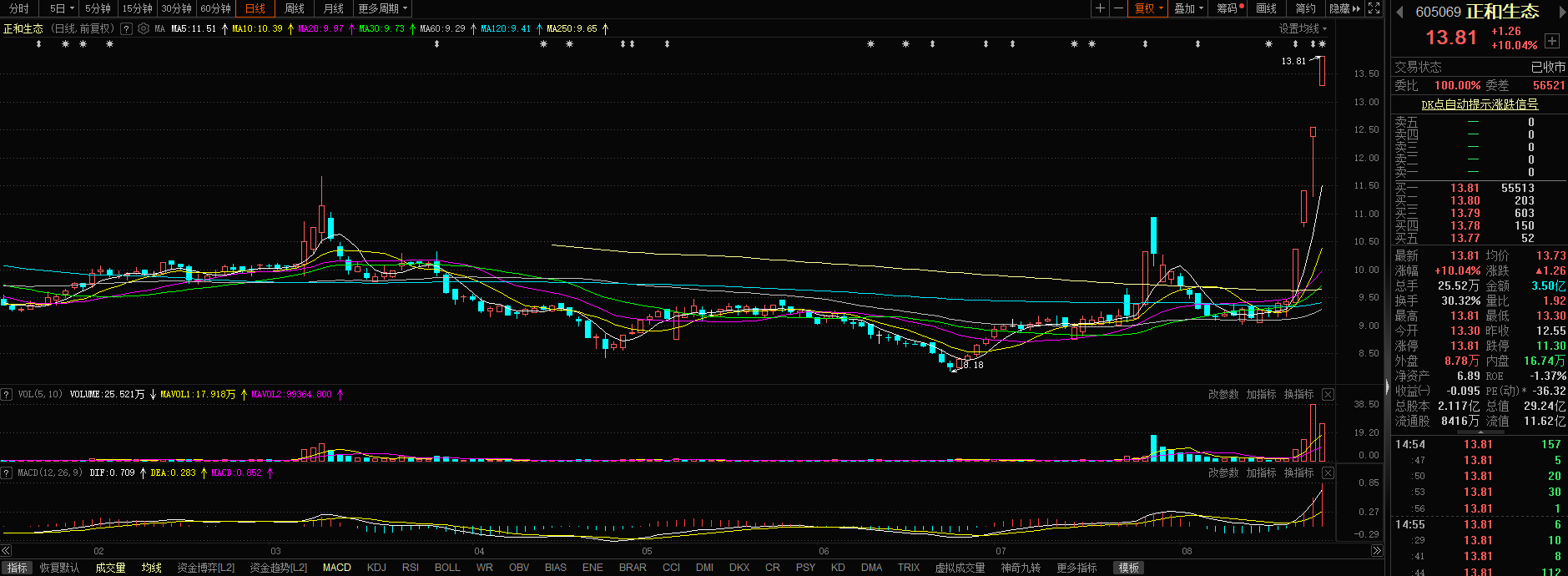Open MA settings gear icon beside stock name
The width and height of the screenshot is (1568, 576).
point(144,28)
